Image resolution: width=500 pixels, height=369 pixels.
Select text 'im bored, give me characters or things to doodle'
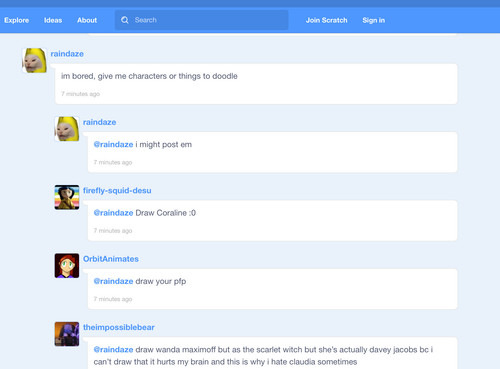tap(149, 76)
